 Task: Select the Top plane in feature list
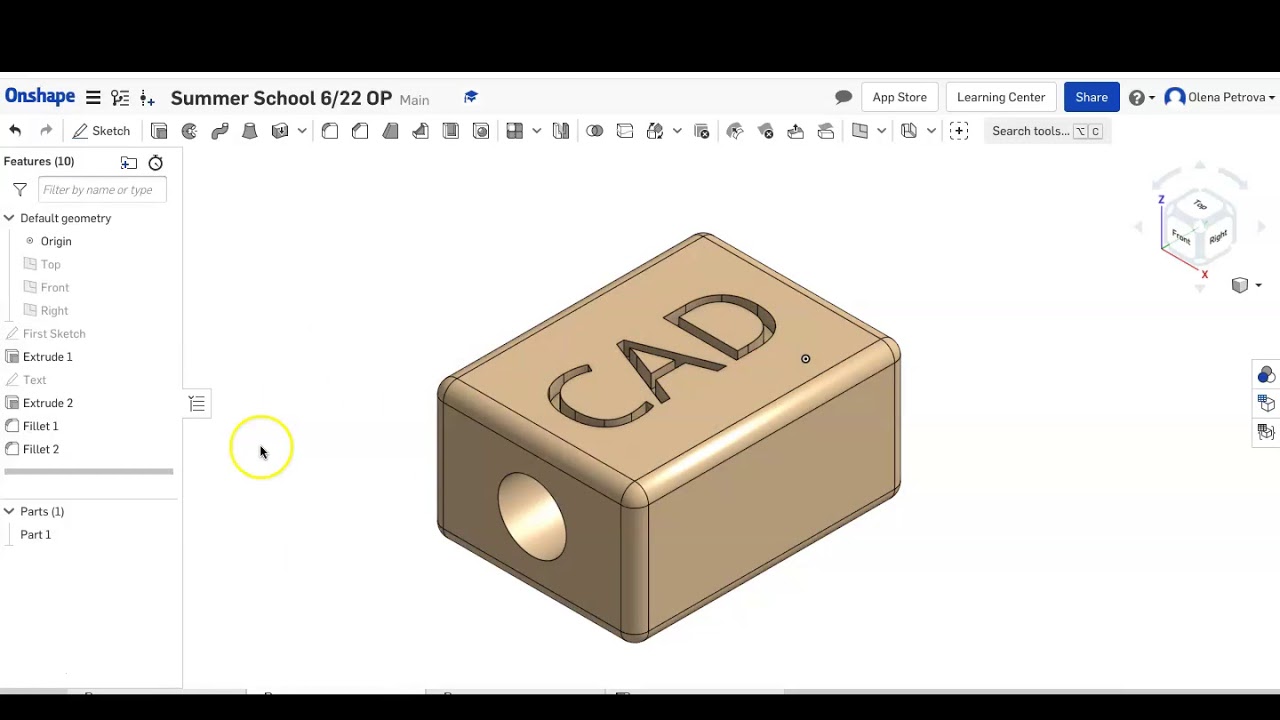pos(51,264)
